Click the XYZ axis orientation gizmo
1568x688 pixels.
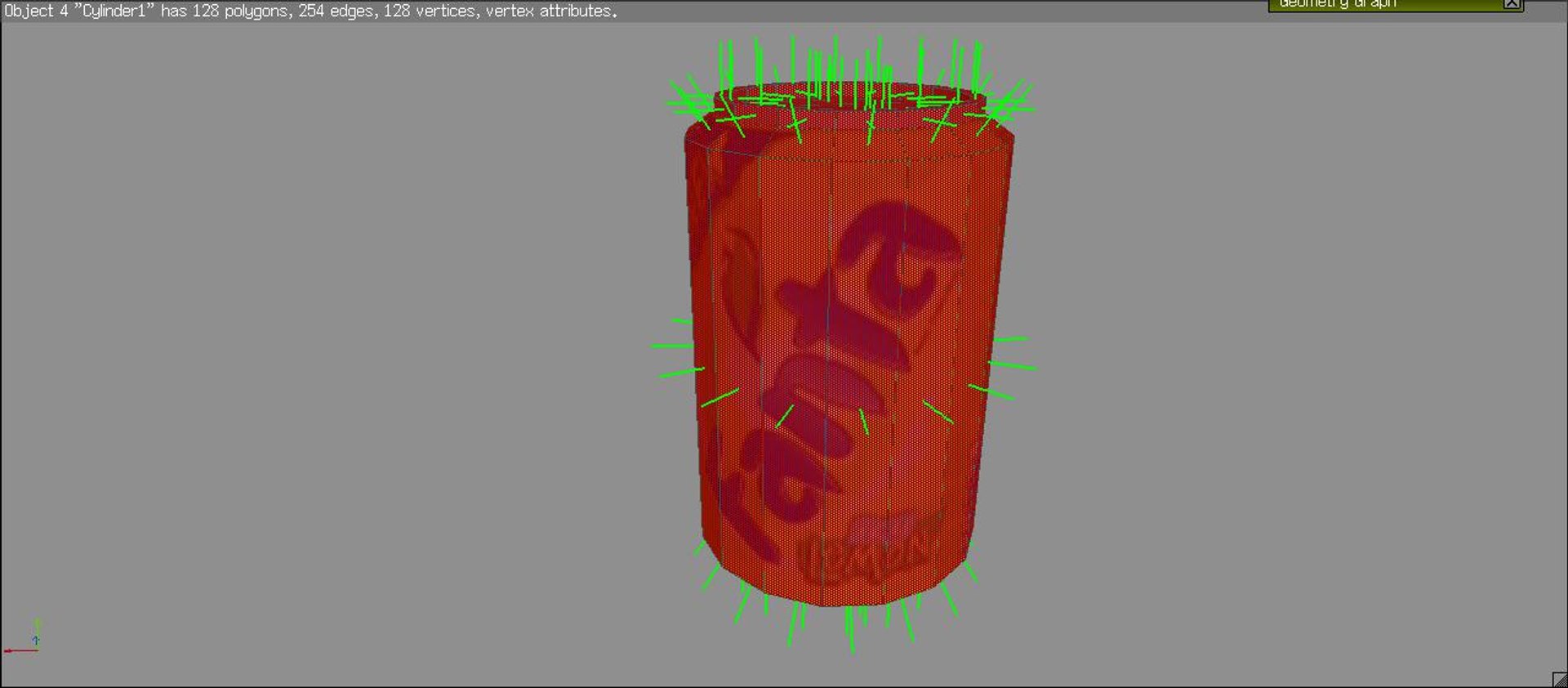coord(22,637)
